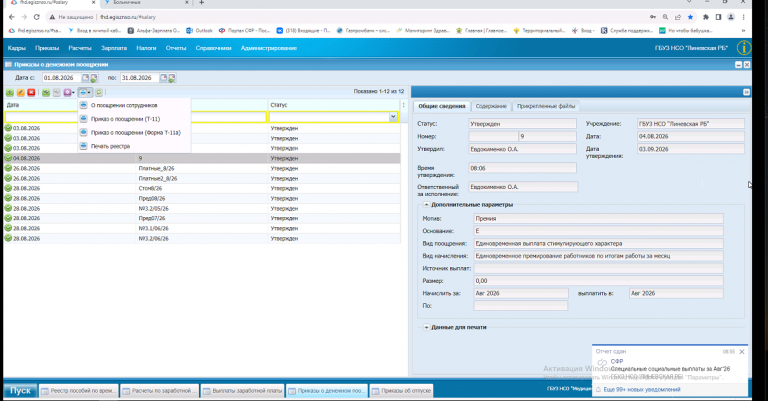768x401 pixels.
Task: Sort the table by the Статус column header
Action: coord(334,105)
